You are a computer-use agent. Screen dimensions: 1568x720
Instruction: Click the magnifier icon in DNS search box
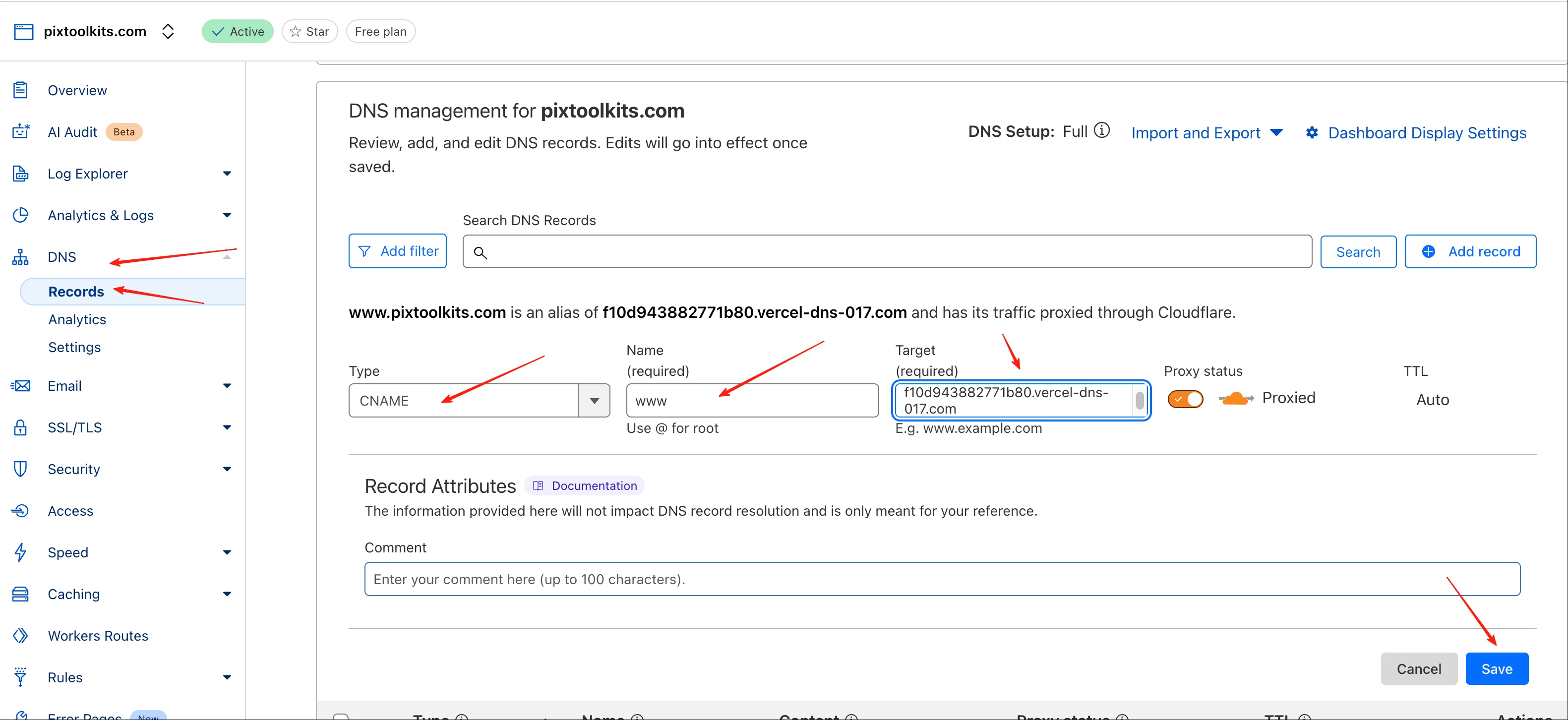tap(480, 252)
